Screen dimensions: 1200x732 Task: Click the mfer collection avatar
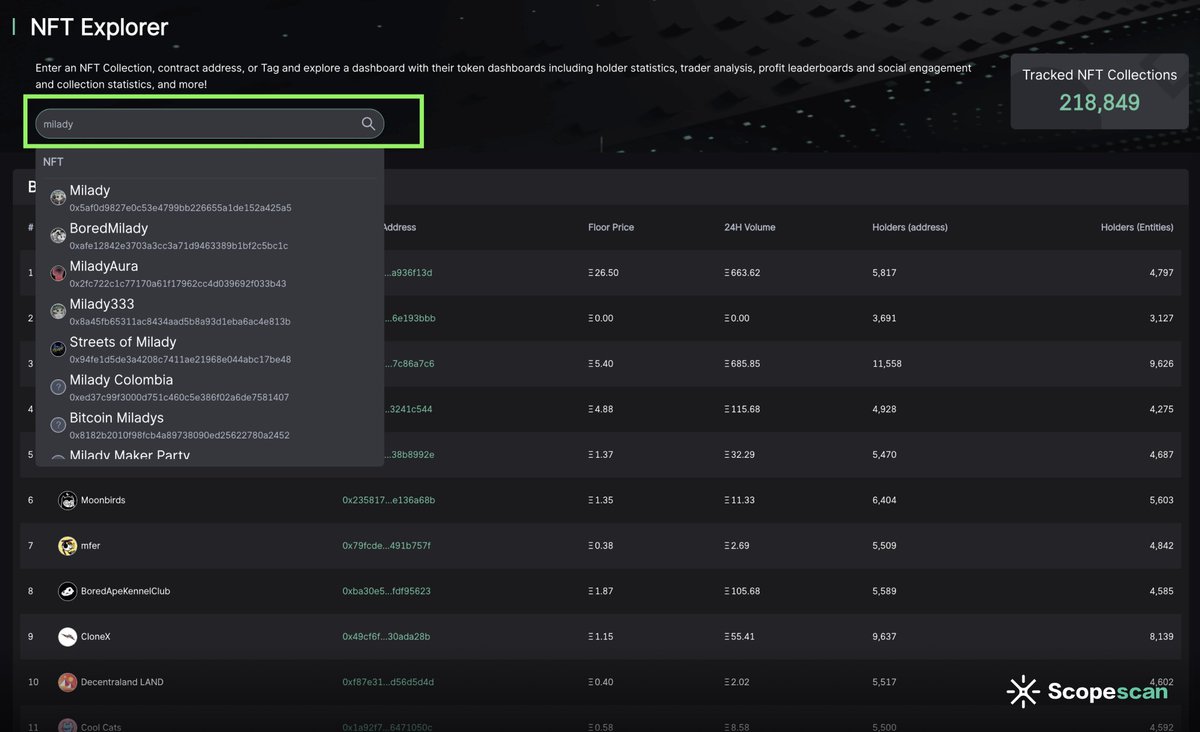[67, 545]
